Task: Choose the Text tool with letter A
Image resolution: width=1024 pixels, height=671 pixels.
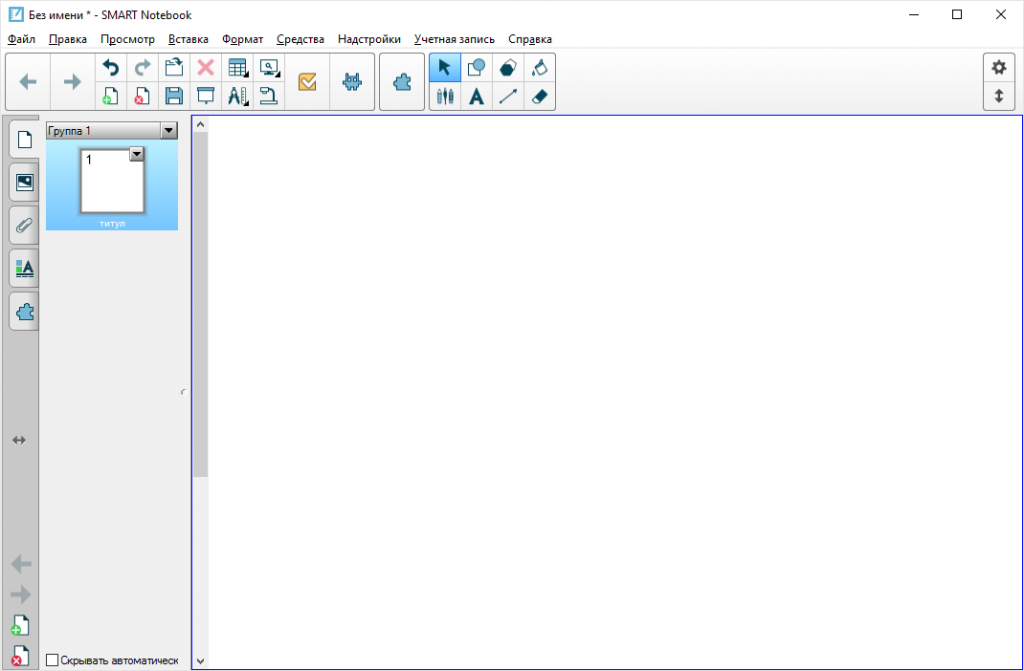Action: tap(477, 97)
